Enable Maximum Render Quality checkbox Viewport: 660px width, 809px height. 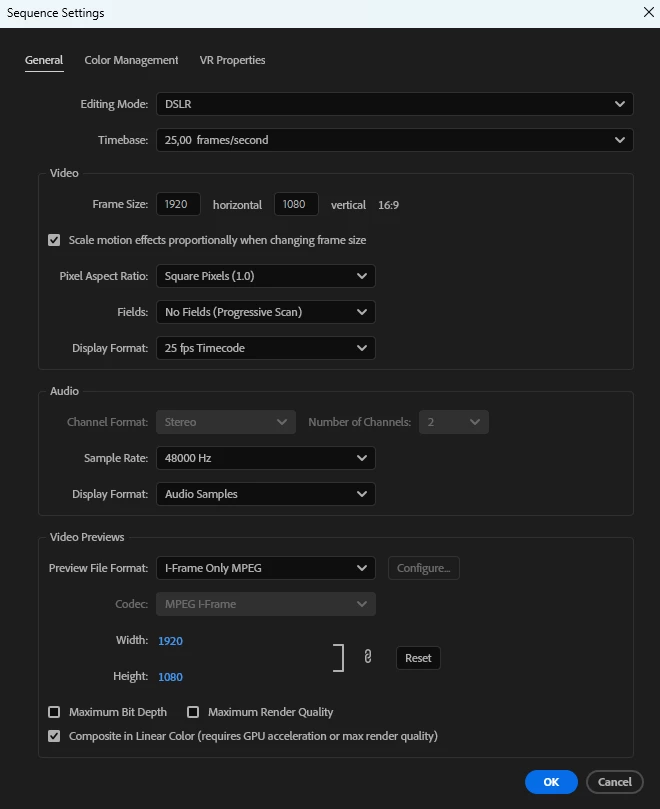click(x=193, y=712)
